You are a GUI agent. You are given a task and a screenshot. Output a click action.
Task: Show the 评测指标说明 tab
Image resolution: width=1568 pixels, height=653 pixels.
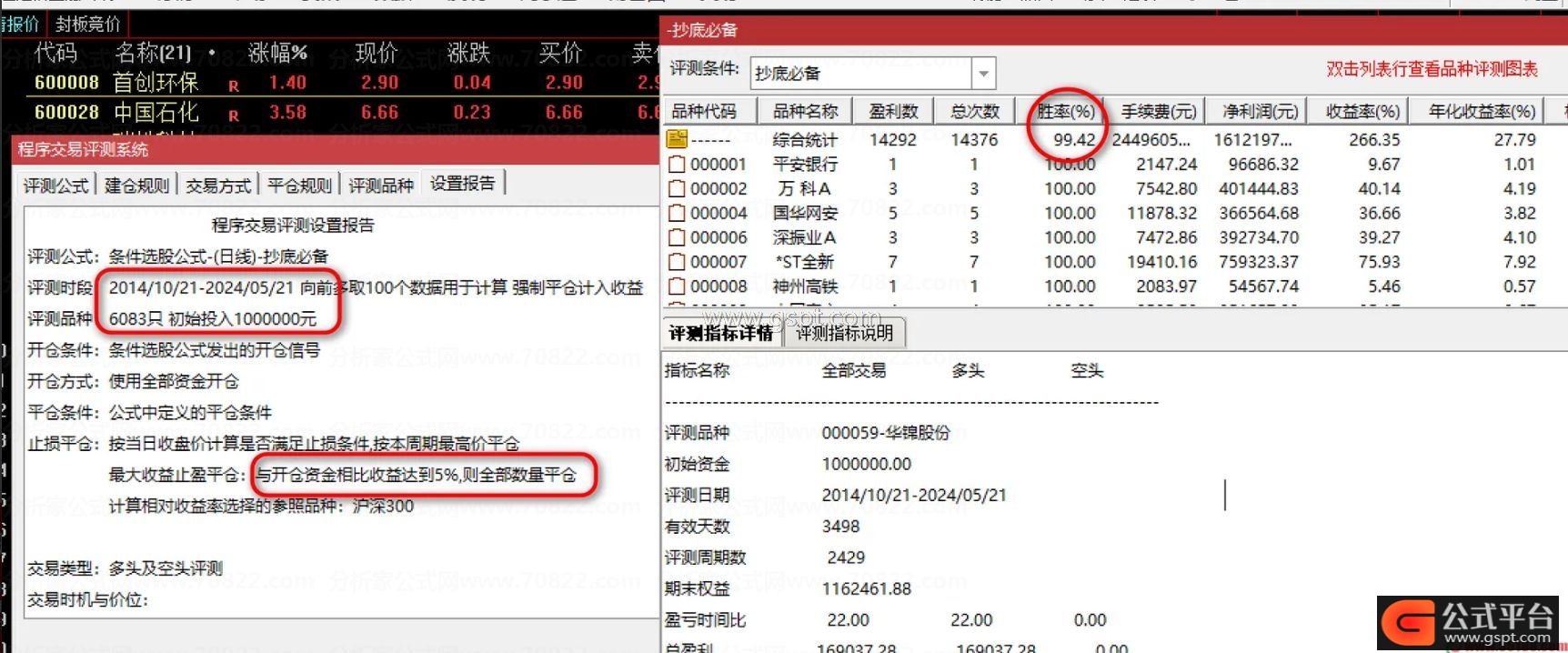845,333
